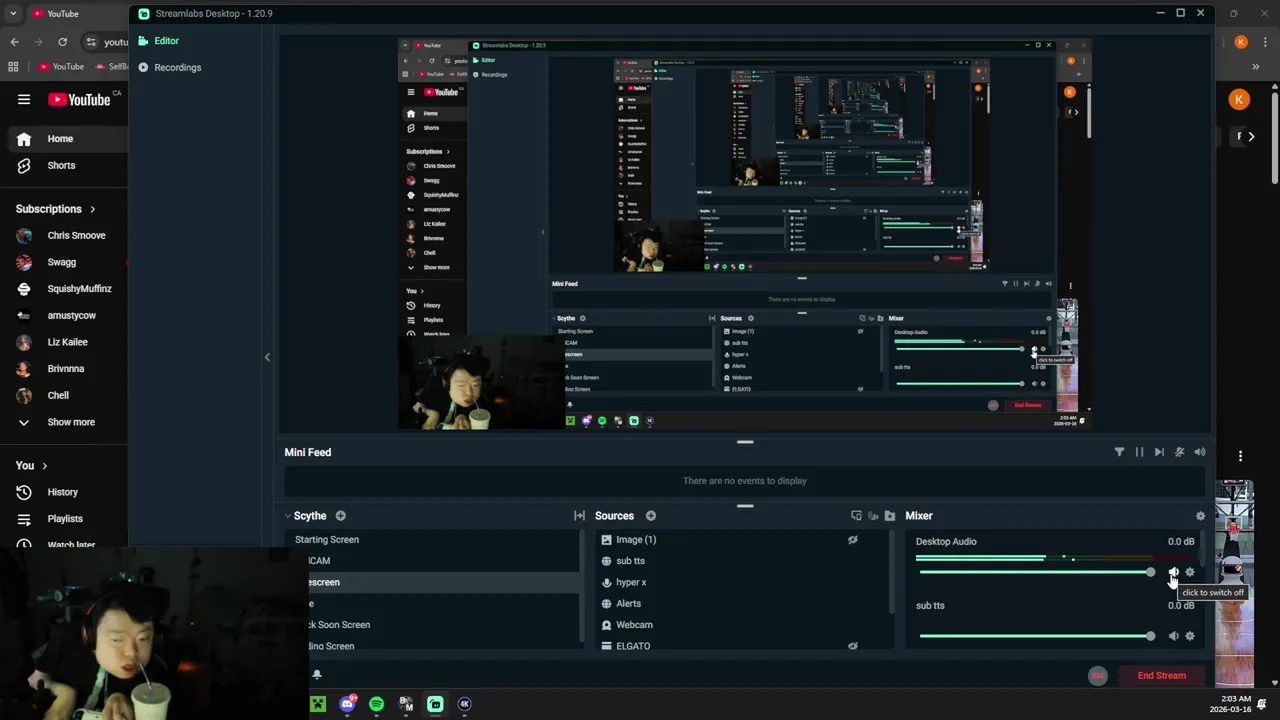1280x720 pixels.
Task: Open the 4K app from the taskbar
Action: [x=464, y=704]
